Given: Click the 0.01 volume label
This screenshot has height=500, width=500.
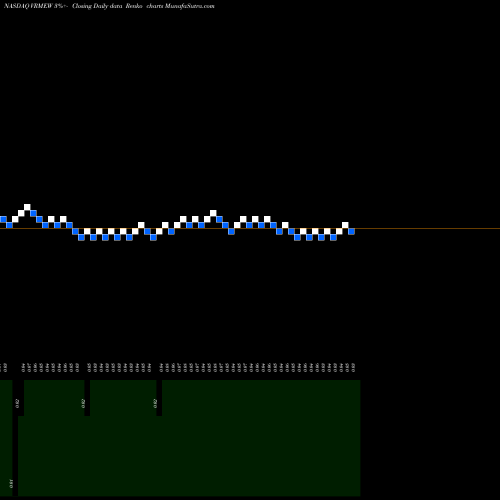Looking at the screenshot, I should pos(11,483).
